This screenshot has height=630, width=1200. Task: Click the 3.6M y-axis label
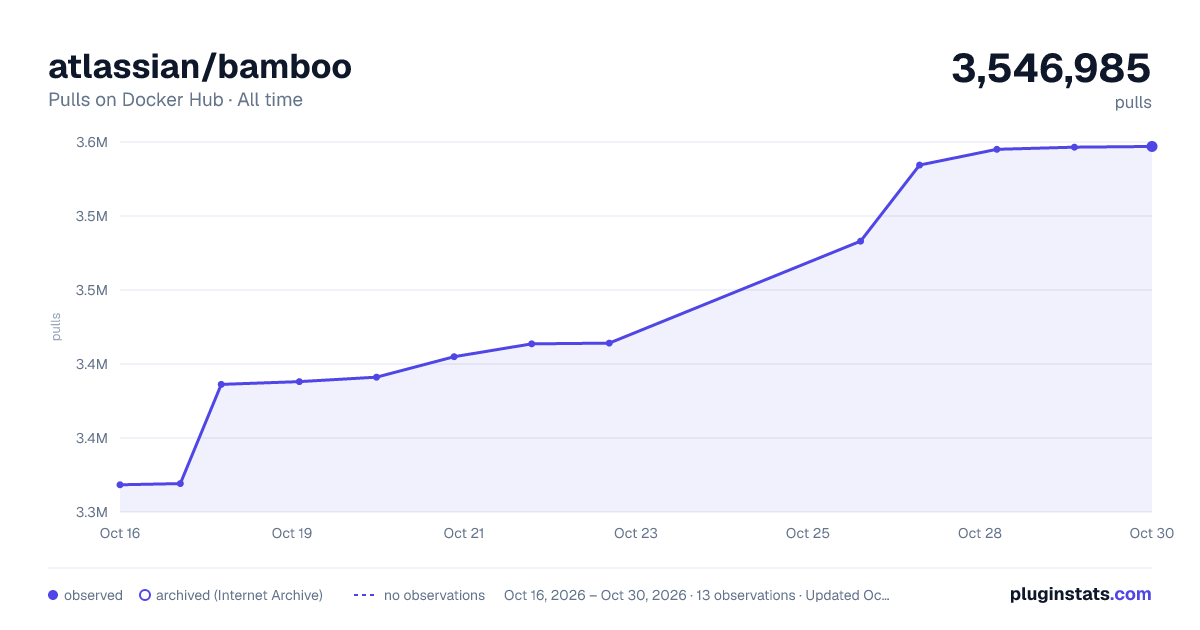[x=91, y=142]
